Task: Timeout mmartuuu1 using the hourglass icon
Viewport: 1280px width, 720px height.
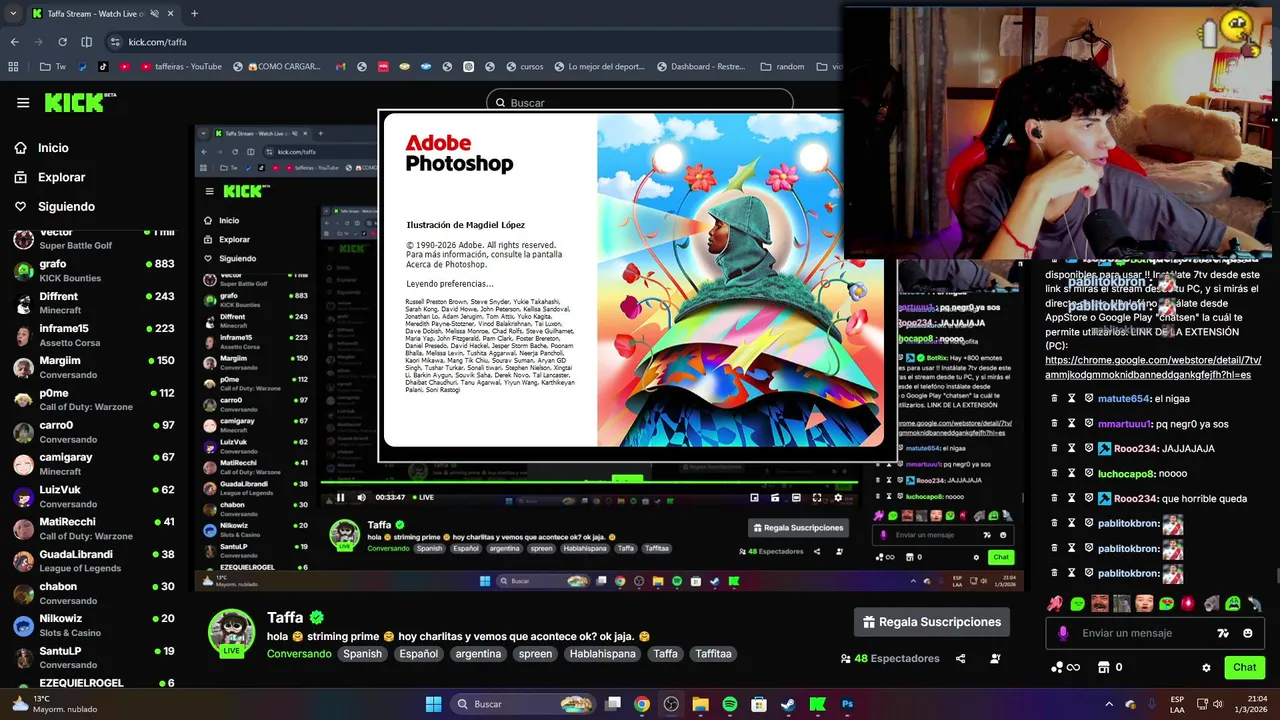Action: coord(1071,424)
